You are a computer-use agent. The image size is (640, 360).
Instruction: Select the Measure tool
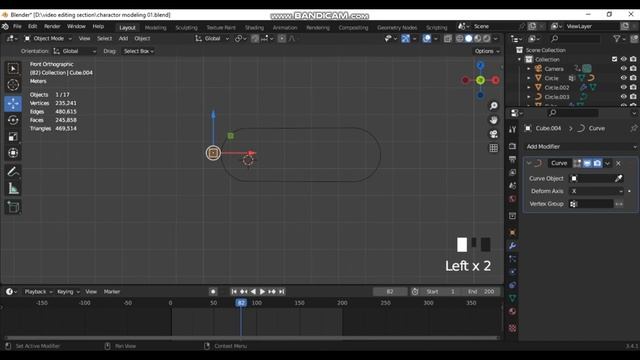(x=13, y=188)
